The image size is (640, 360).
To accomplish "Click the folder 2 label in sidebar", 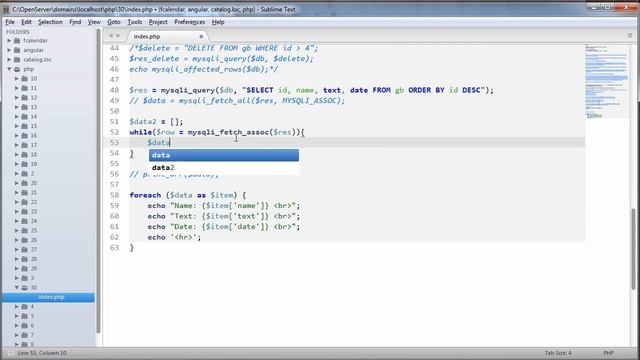I will point(32,173).
